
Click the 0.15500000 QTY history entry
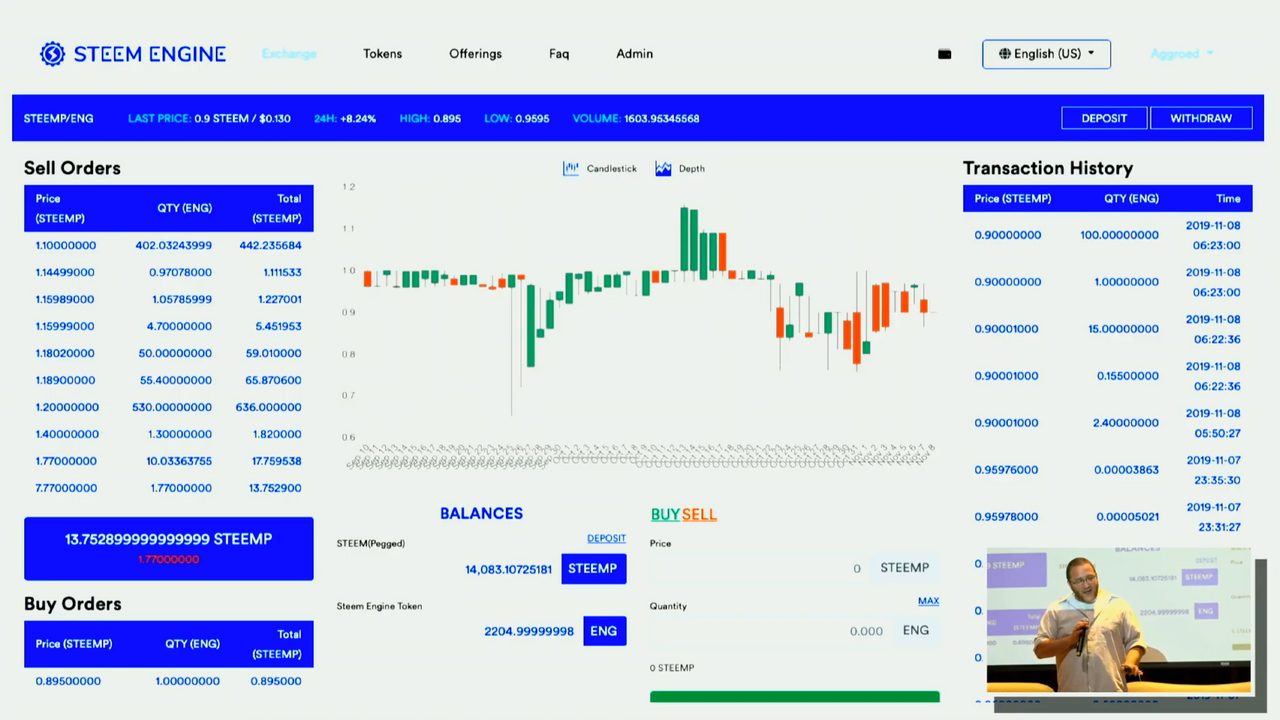[x=1128, y=376]
